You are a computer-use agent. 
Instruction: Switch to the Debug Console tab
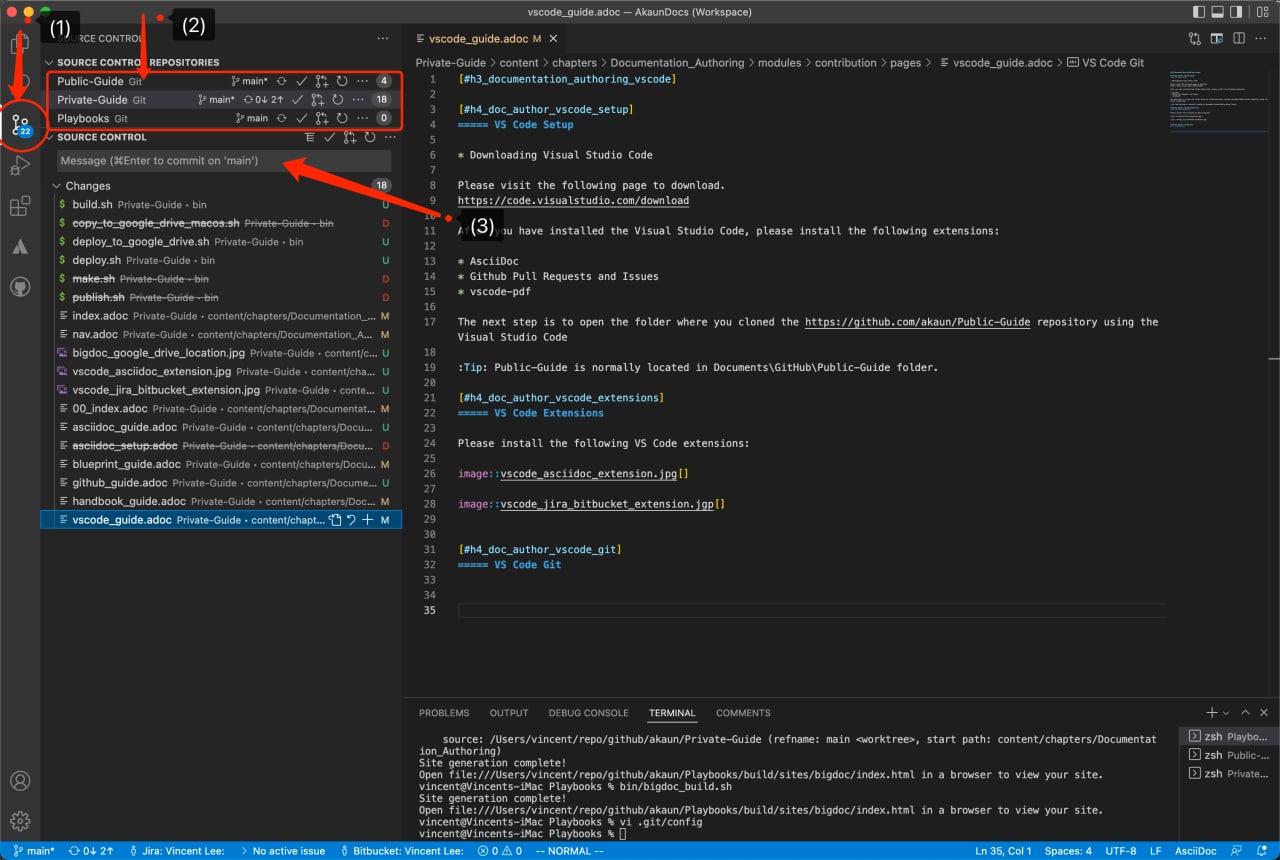(588, 713)
